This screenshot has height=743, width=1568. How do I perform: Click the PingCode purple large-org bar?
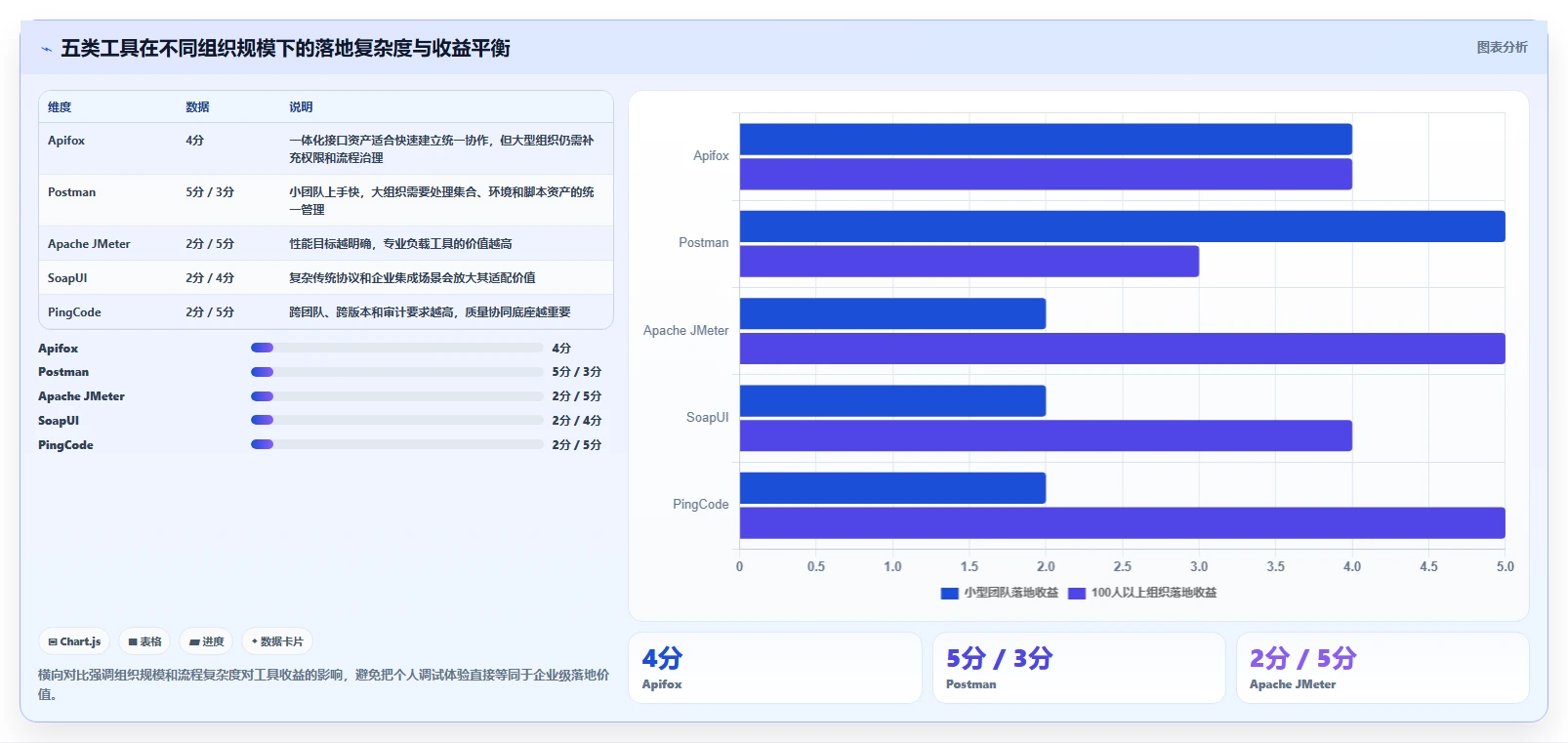[1123, 523]
